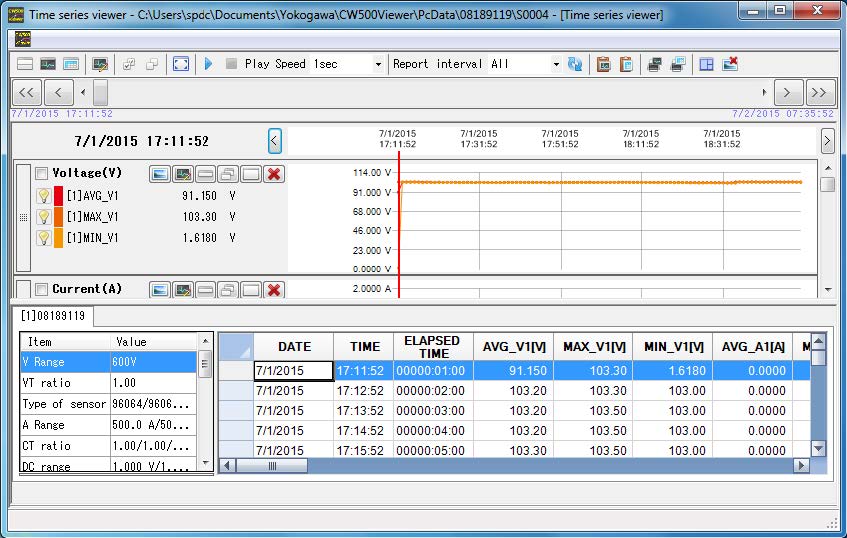Click the small right arrow of time slider
The width and height of the screenshot is (847, 538).
764,92
